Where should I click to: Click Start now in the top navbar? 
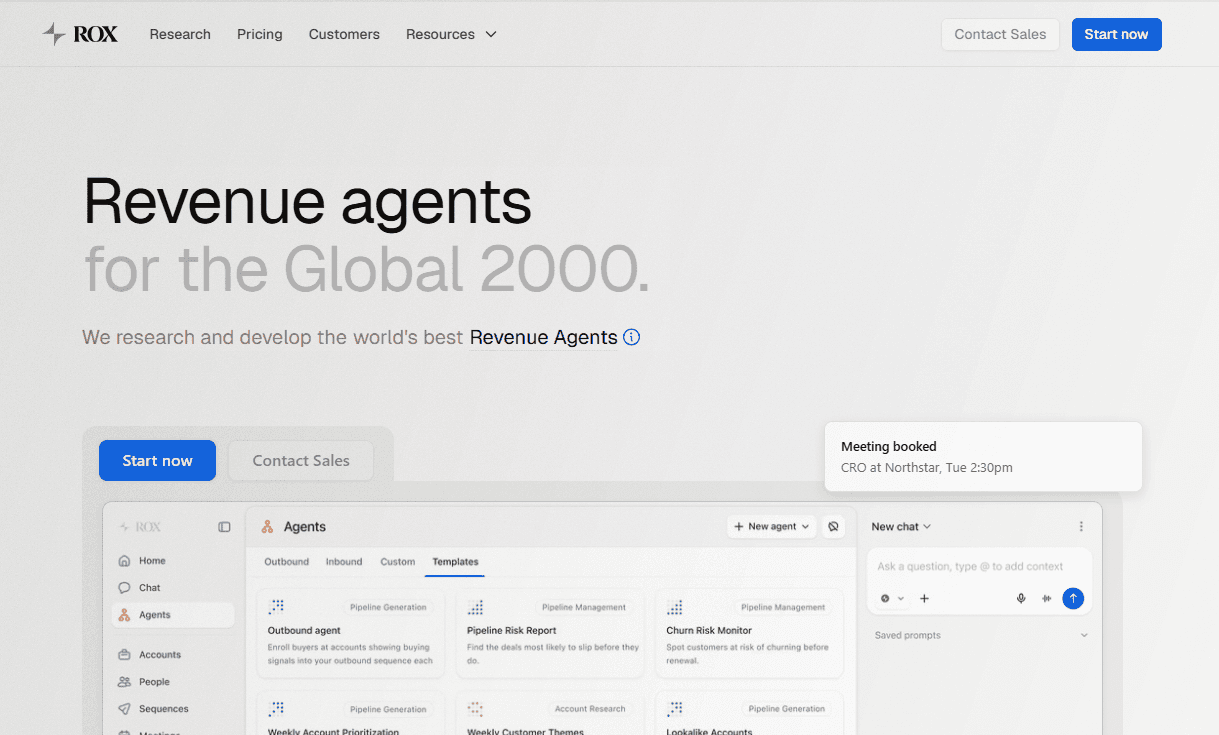pos(1116,34)
